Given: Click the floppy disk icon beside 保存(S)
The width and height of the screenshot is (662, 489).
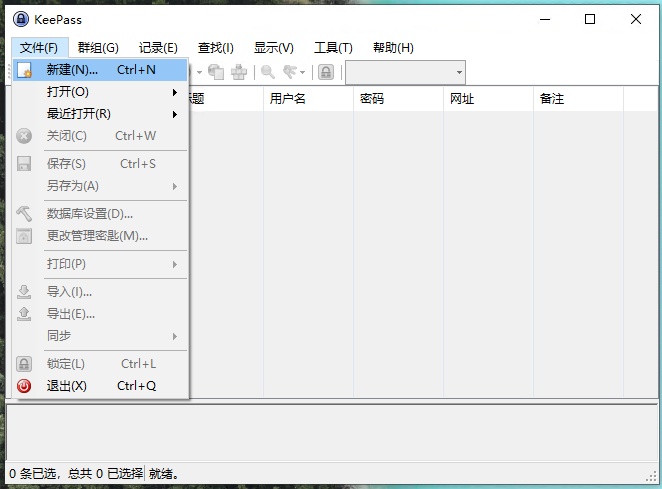Looking at the screenshot, I should click(x=25, y=164).
